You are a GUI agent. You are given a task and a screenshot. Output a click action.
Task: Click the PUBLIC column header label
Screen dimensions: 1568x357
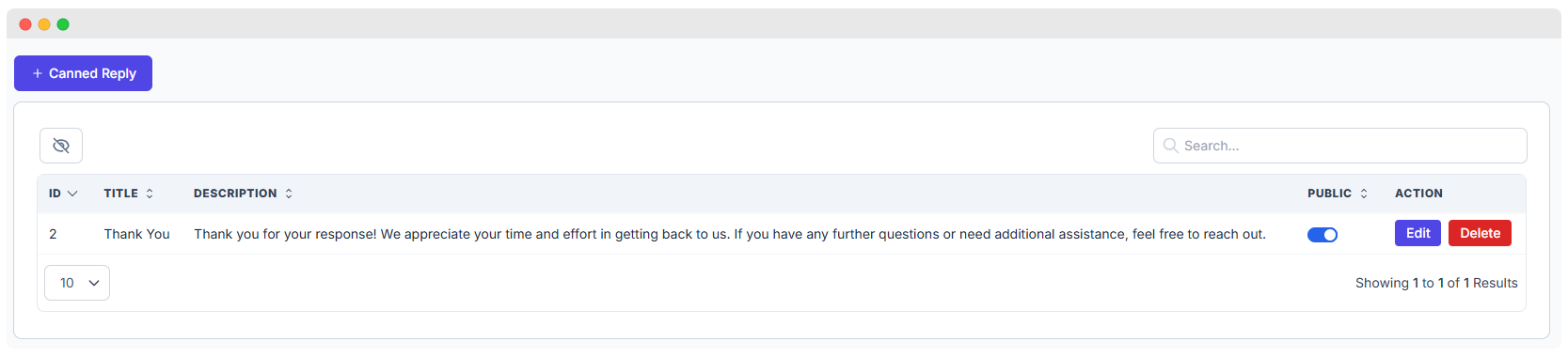click(x=1329, y=194)
